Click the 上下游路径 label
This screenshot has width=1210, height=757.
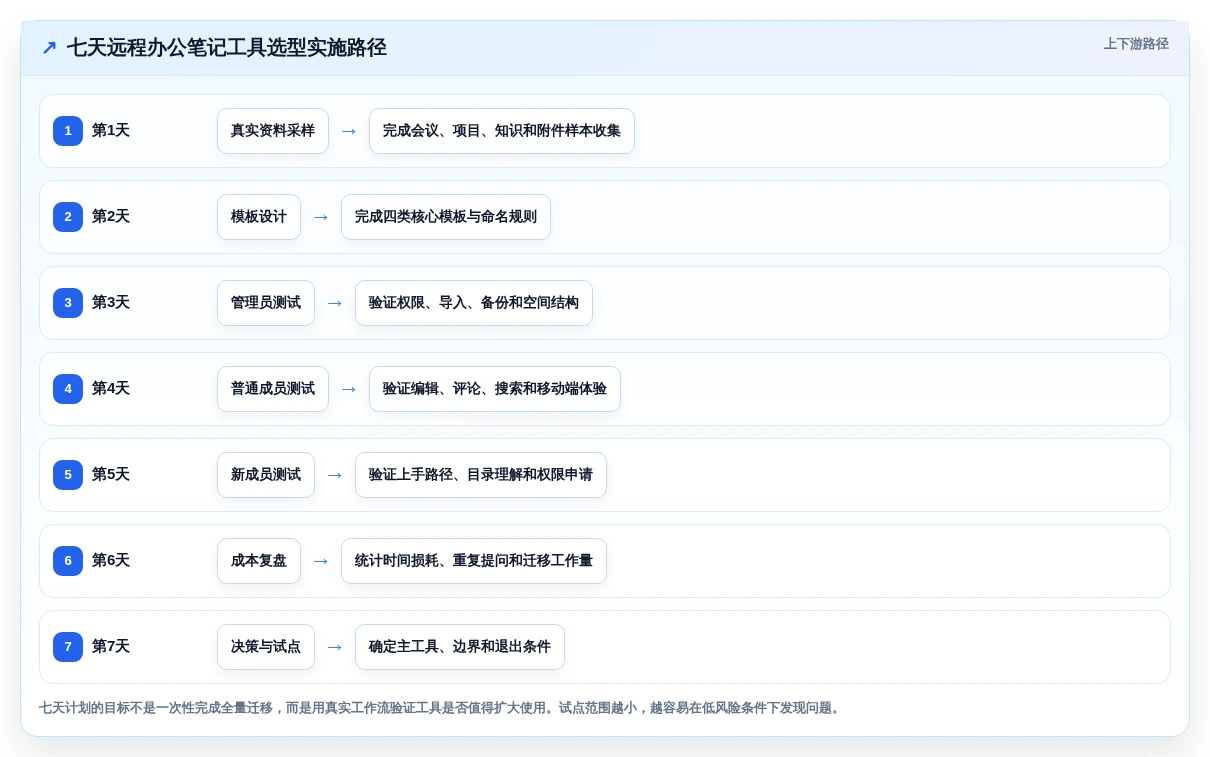(1136, 44)
